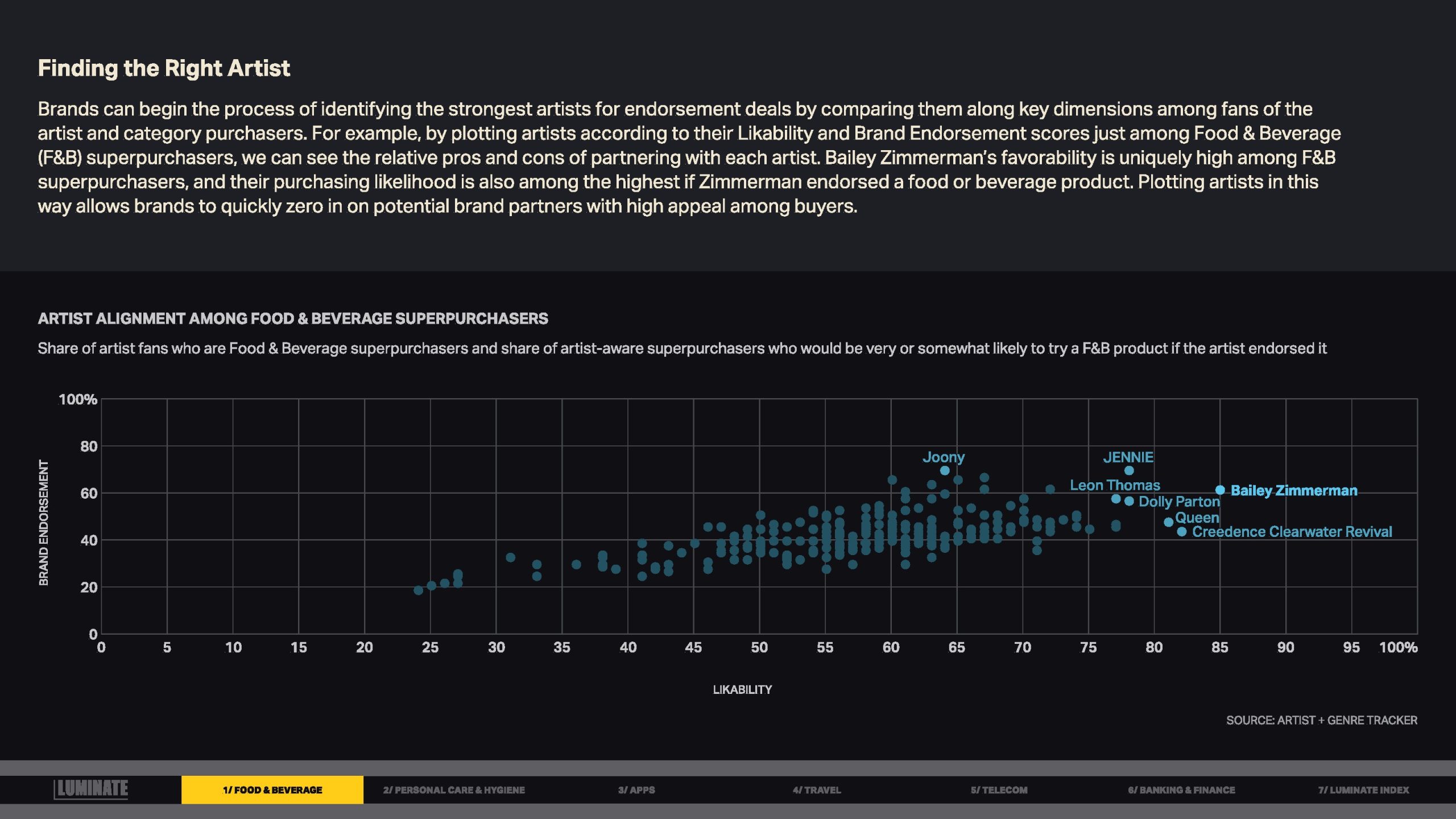The height and width of the screenshot is (819, 1456).
Task: Click the BRAND ENDORSEMENT axis title
Action: pos(44,523)
